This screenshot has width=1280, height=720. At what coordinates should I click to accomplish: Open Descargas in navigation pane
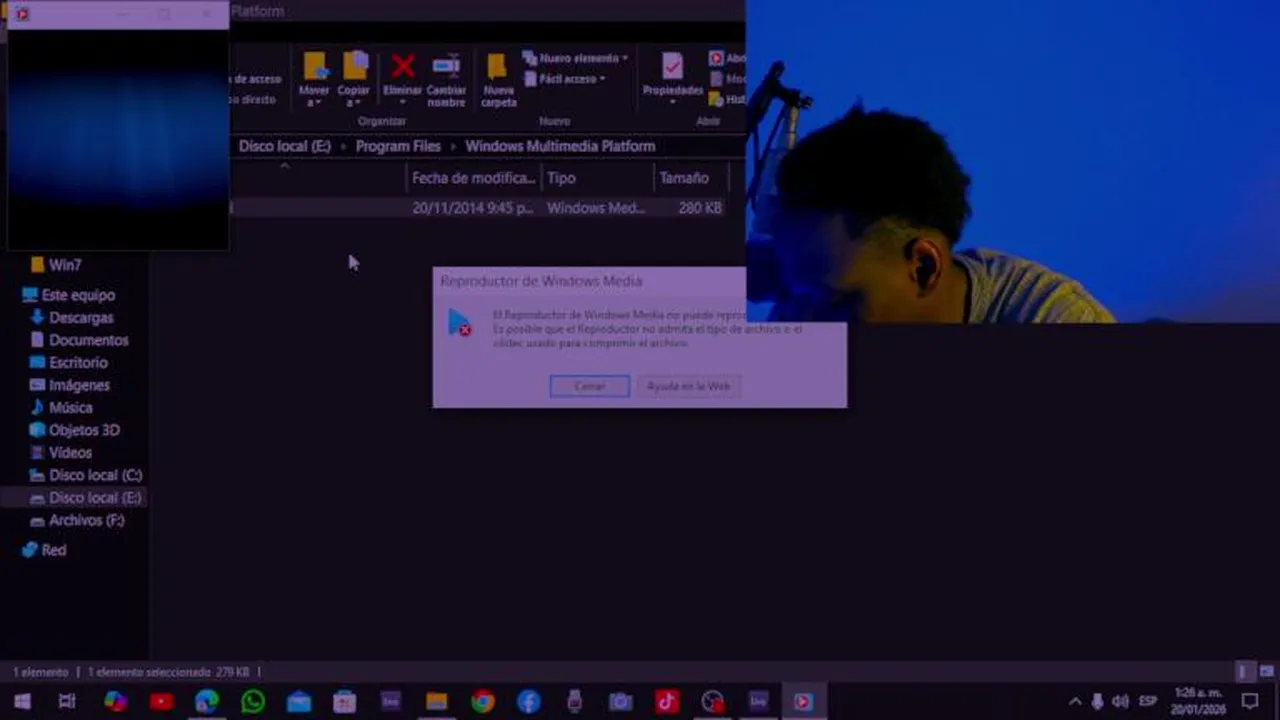click(71, 317)
